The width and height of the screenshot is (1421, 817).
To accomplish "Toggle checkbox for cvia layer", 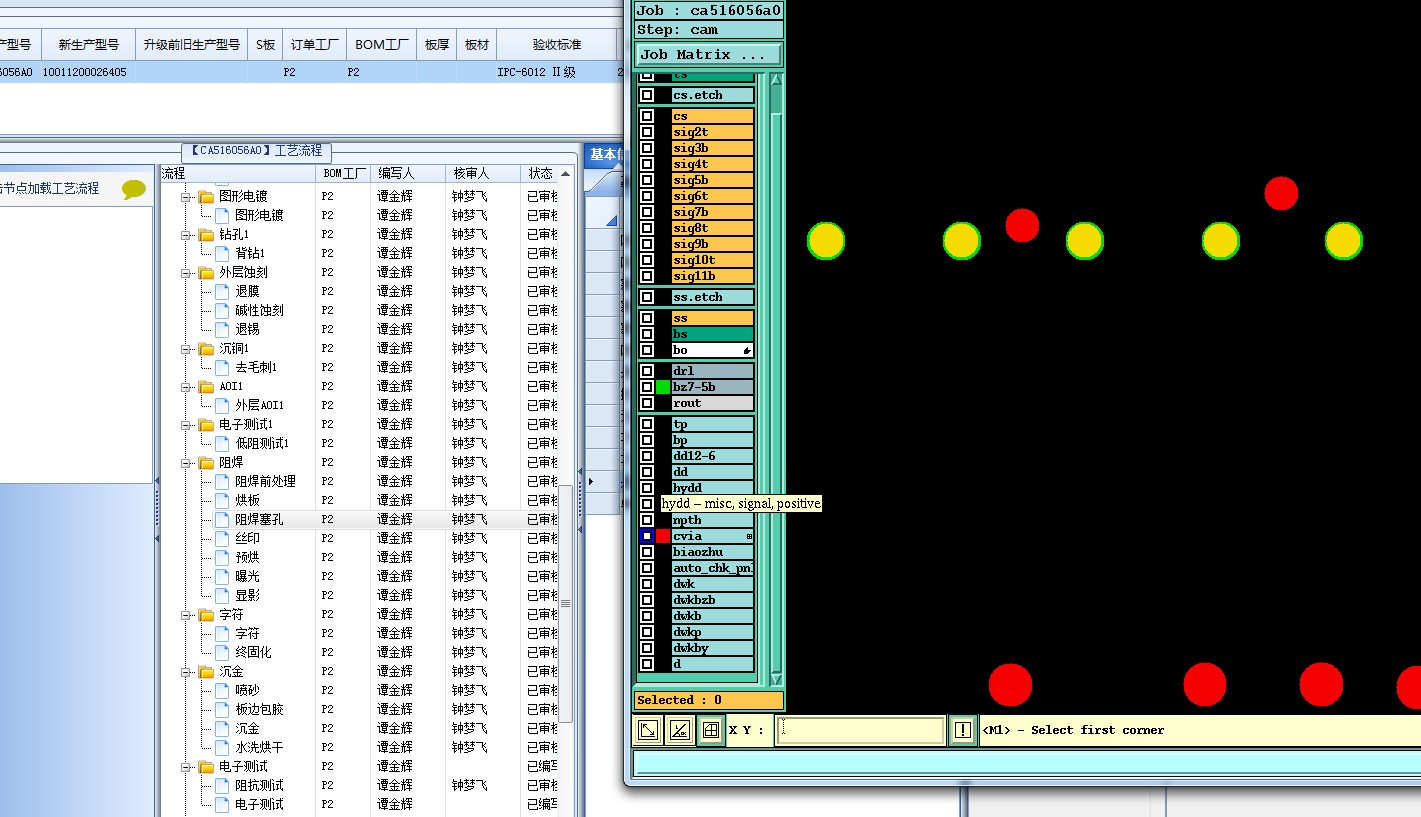I will click(x=647, y=536).
